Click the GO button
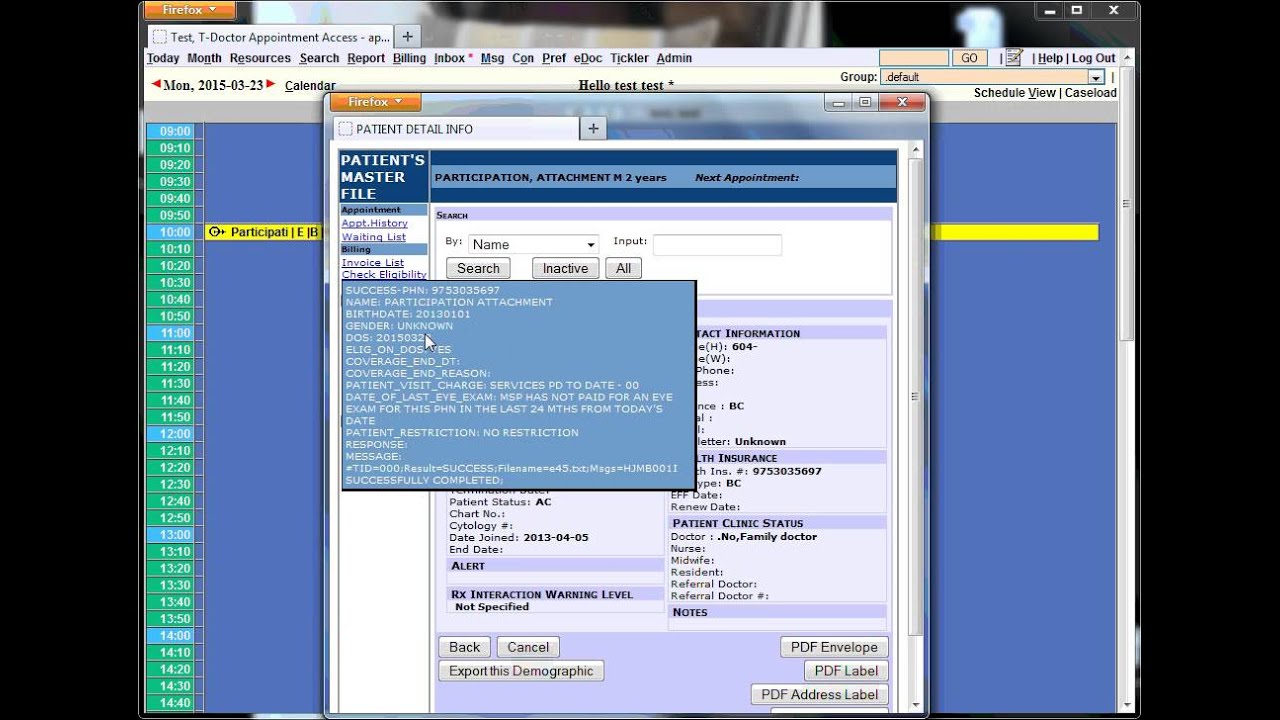The width and height of the screenshot is (1280, 720). [x=969, y=58]
